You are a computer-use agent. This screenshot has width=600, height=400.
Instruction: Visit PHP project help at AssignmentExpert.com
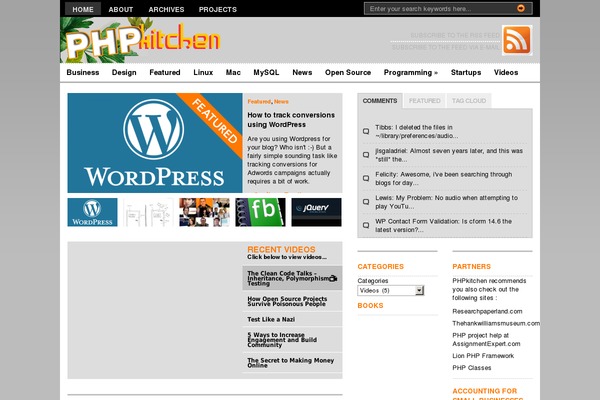coord(486,340)
